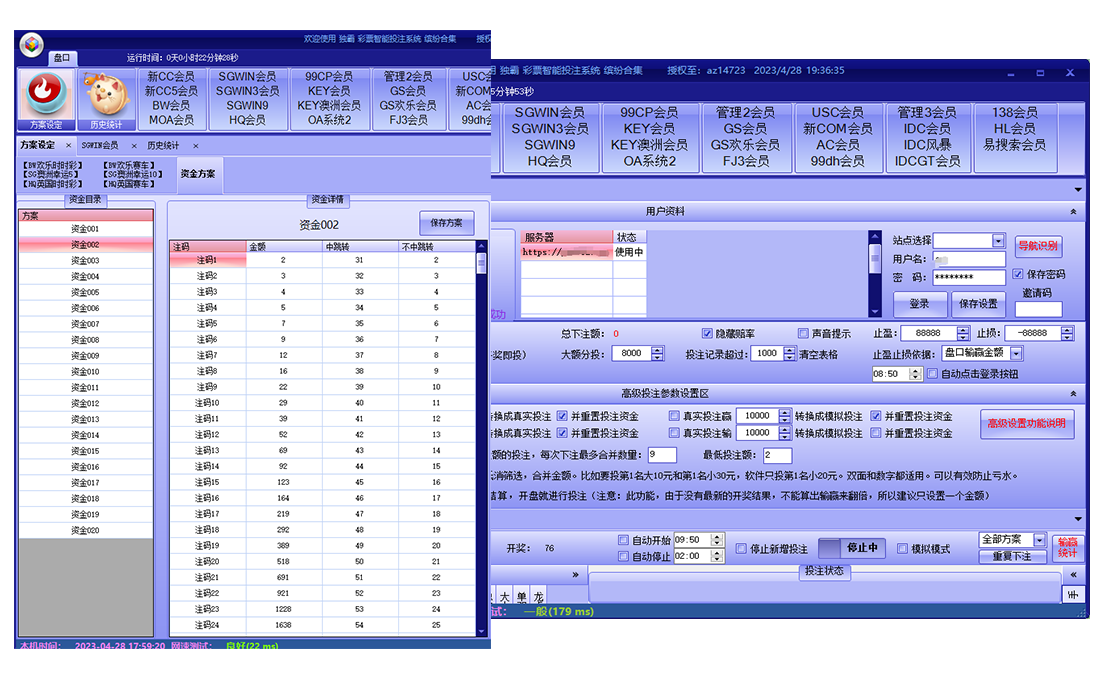Open the 全部方案 dropdown list
The height and width of the screenshot is (678, 1112).
pyautogui.click(x=1039, y=540)
